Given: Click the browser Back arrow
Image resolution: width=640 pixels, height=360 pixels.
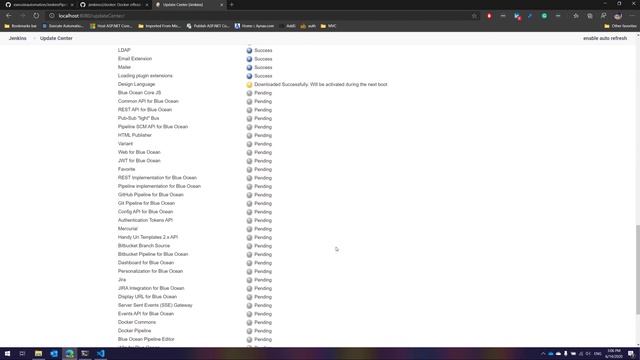Looking at the screenshot, I should [9, 16].
